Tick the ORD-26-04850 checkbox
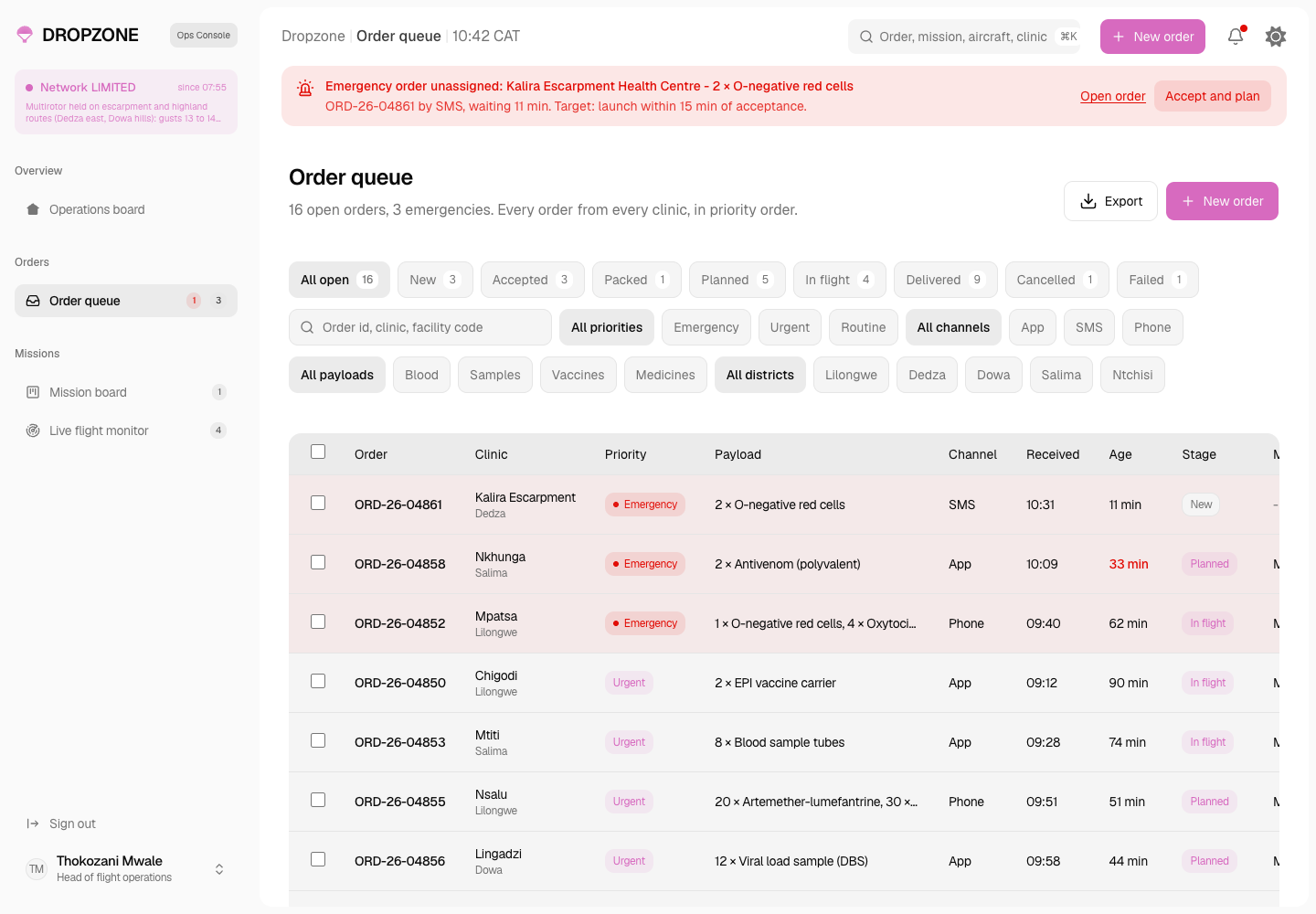1316x914 pixels. click(318, 681)
